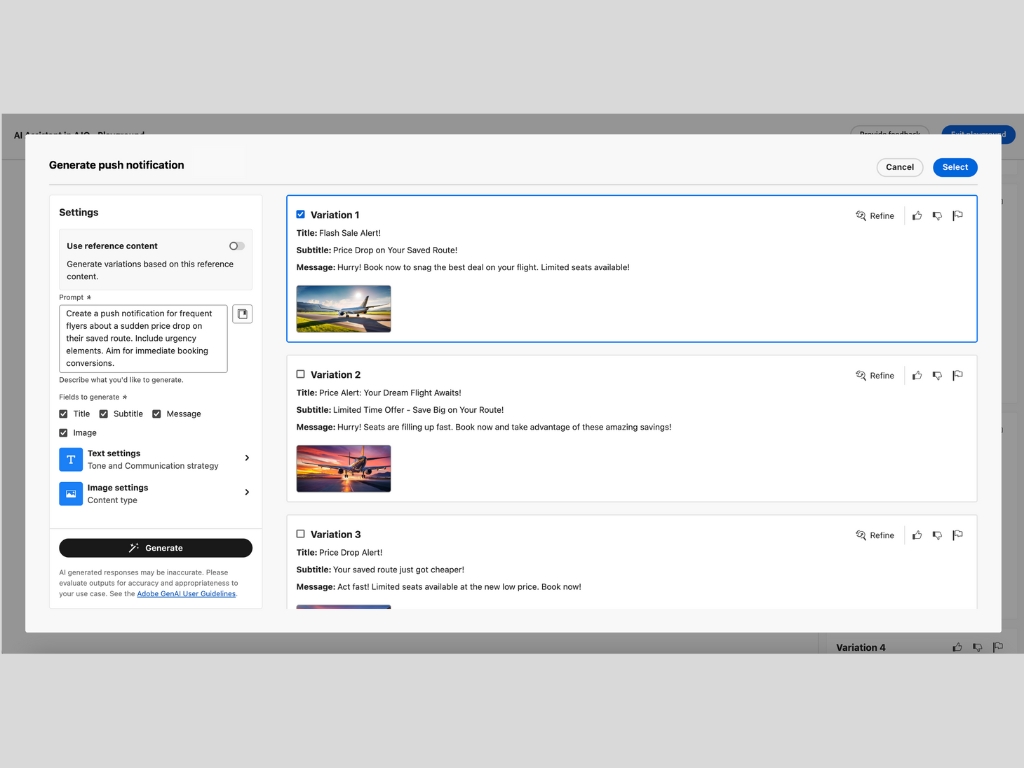Flag Variation 1 with the flag icon
The image size is (1024, 768).
(x=957, y=216)
